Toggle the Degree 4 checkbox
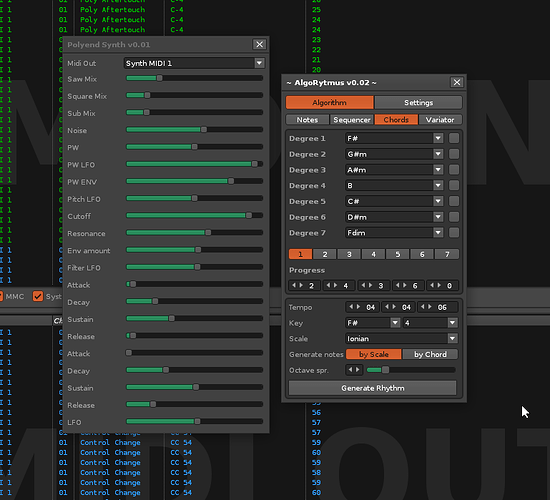The image size is (550, 500). [454, 185]
